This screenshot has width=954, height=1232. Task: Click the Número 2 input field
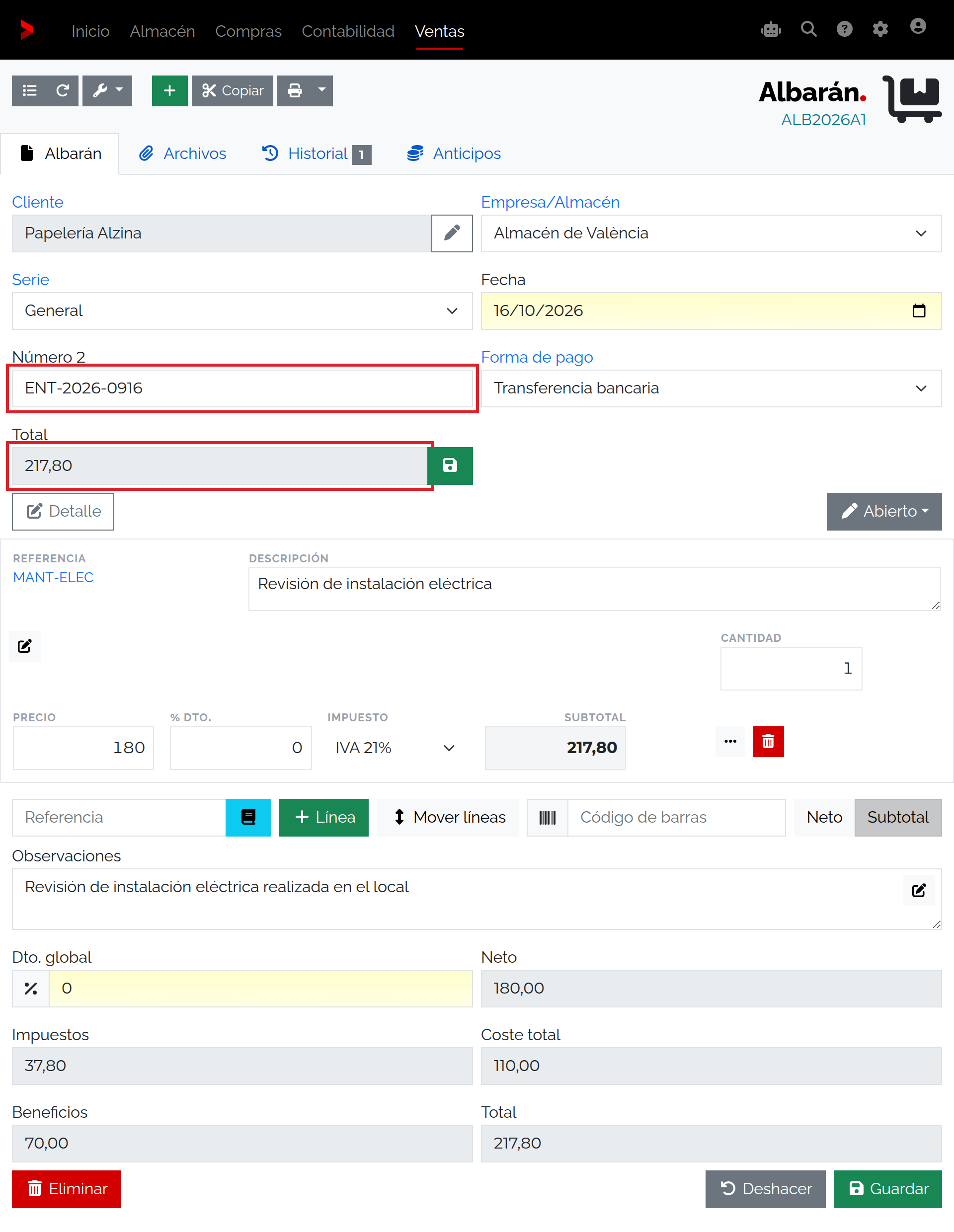click(242, 388)
